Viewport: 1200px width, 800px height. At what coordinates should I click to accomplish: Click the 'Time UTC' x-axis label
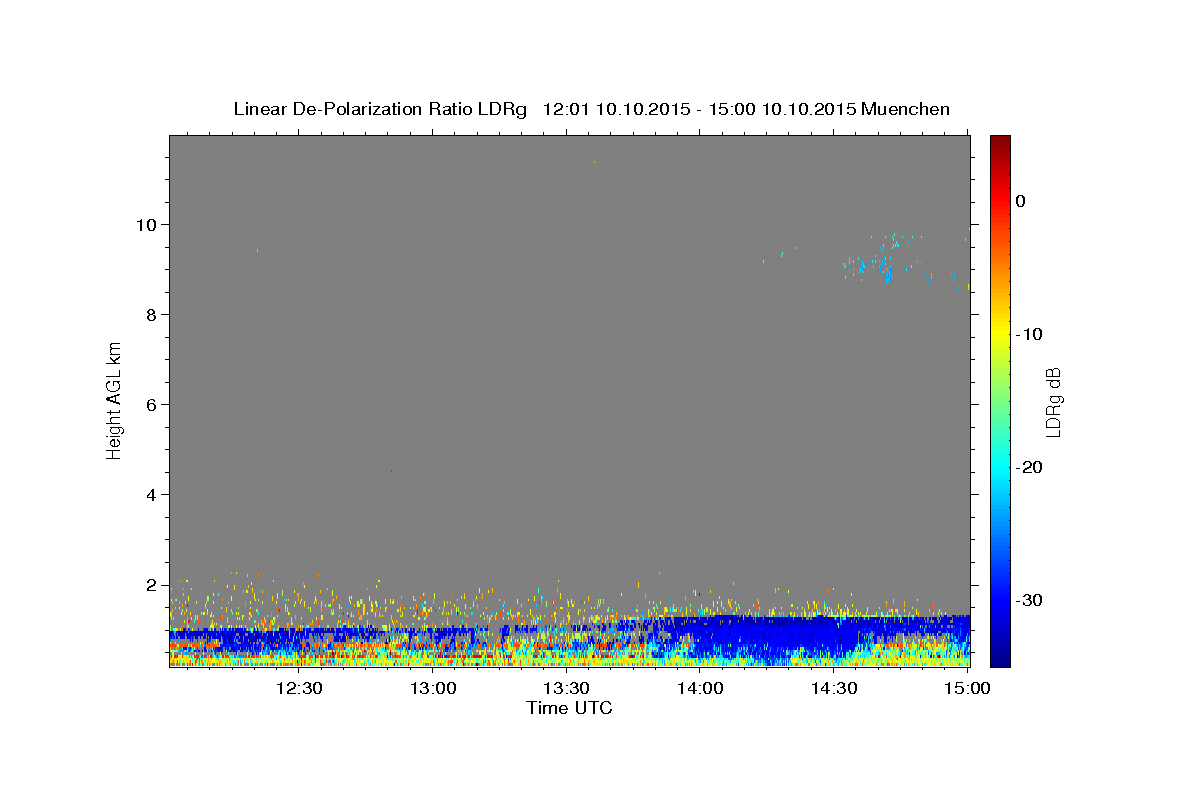pos(569,709)
